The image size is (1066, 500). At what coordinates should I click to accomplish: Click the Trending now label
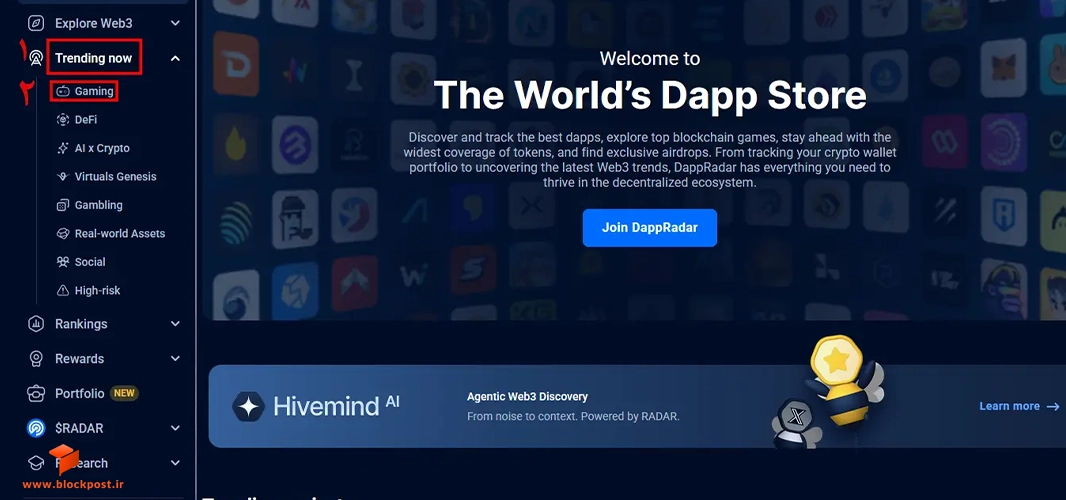click(94, 59)
